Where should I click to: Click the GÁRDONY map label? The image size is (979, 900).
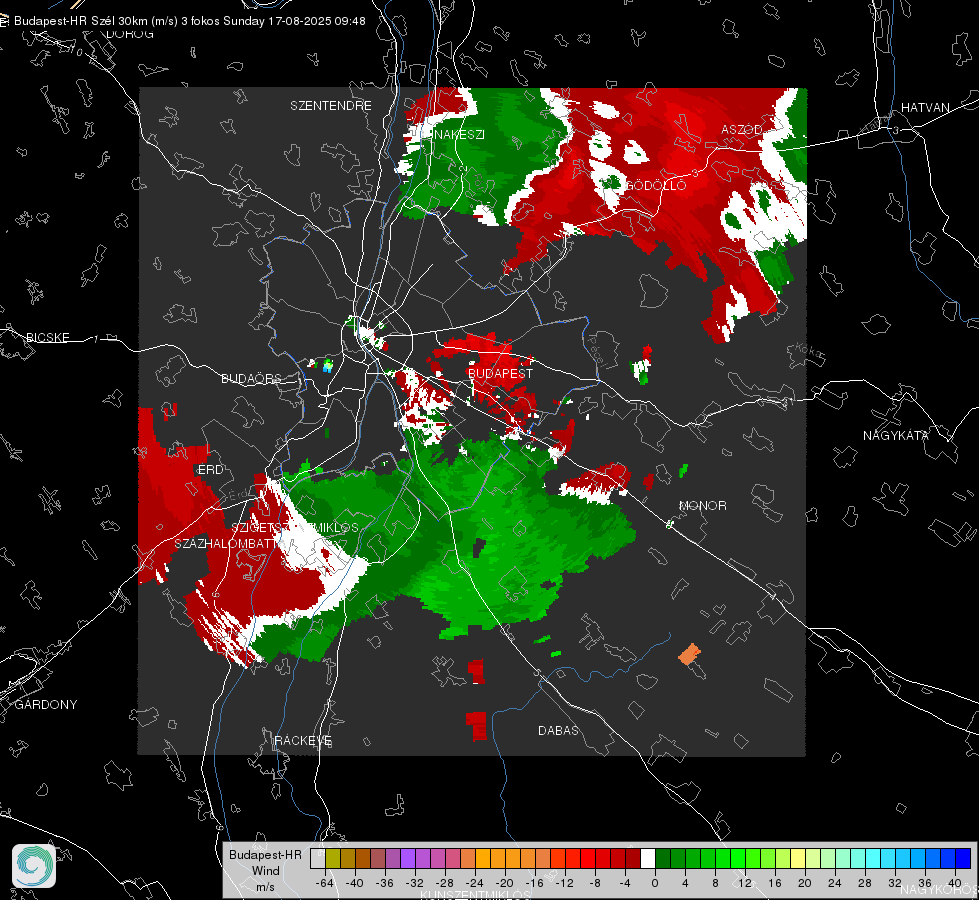(46, 705)
